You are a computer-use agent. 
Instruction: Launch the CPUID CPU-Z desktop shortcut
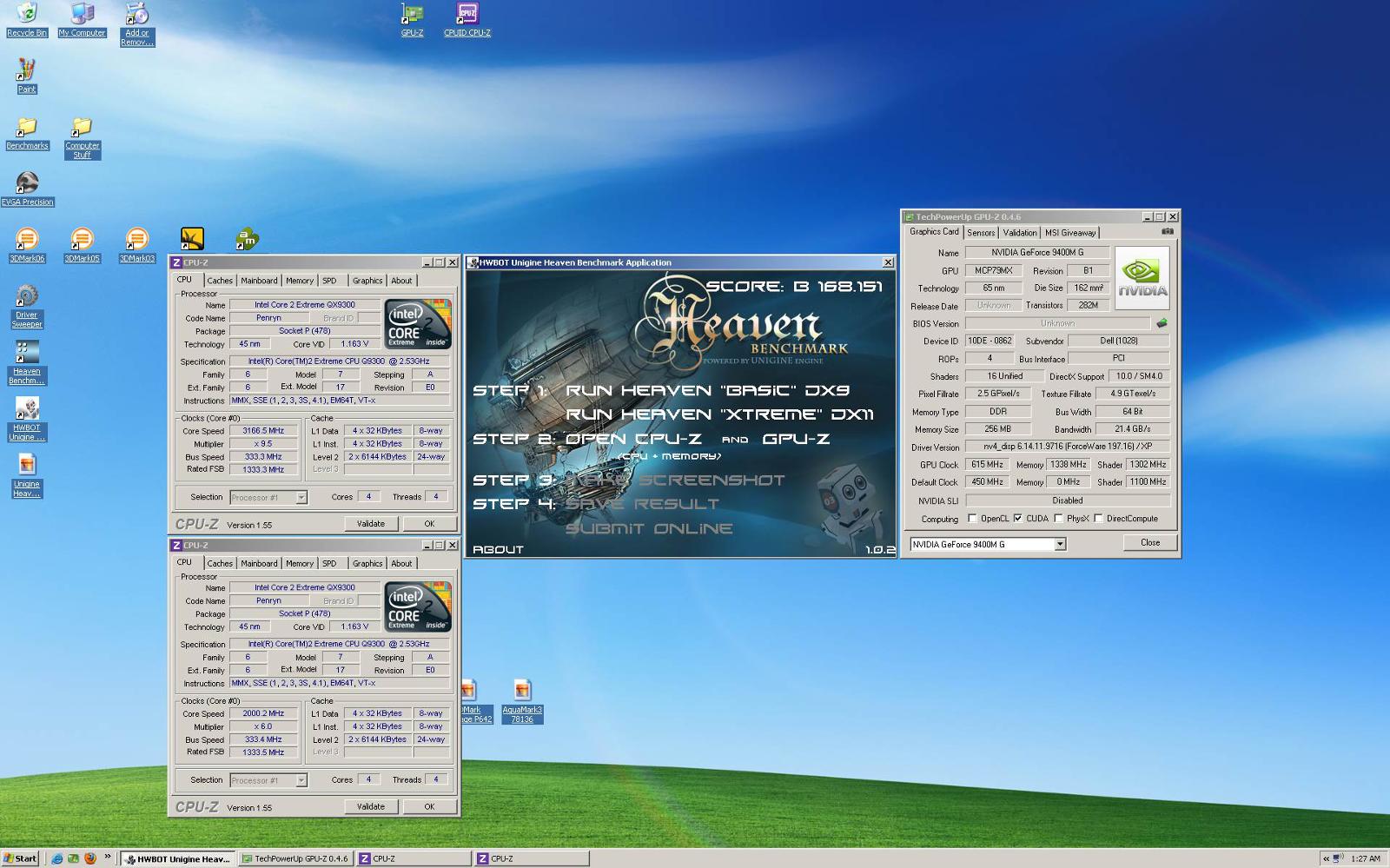467,19
